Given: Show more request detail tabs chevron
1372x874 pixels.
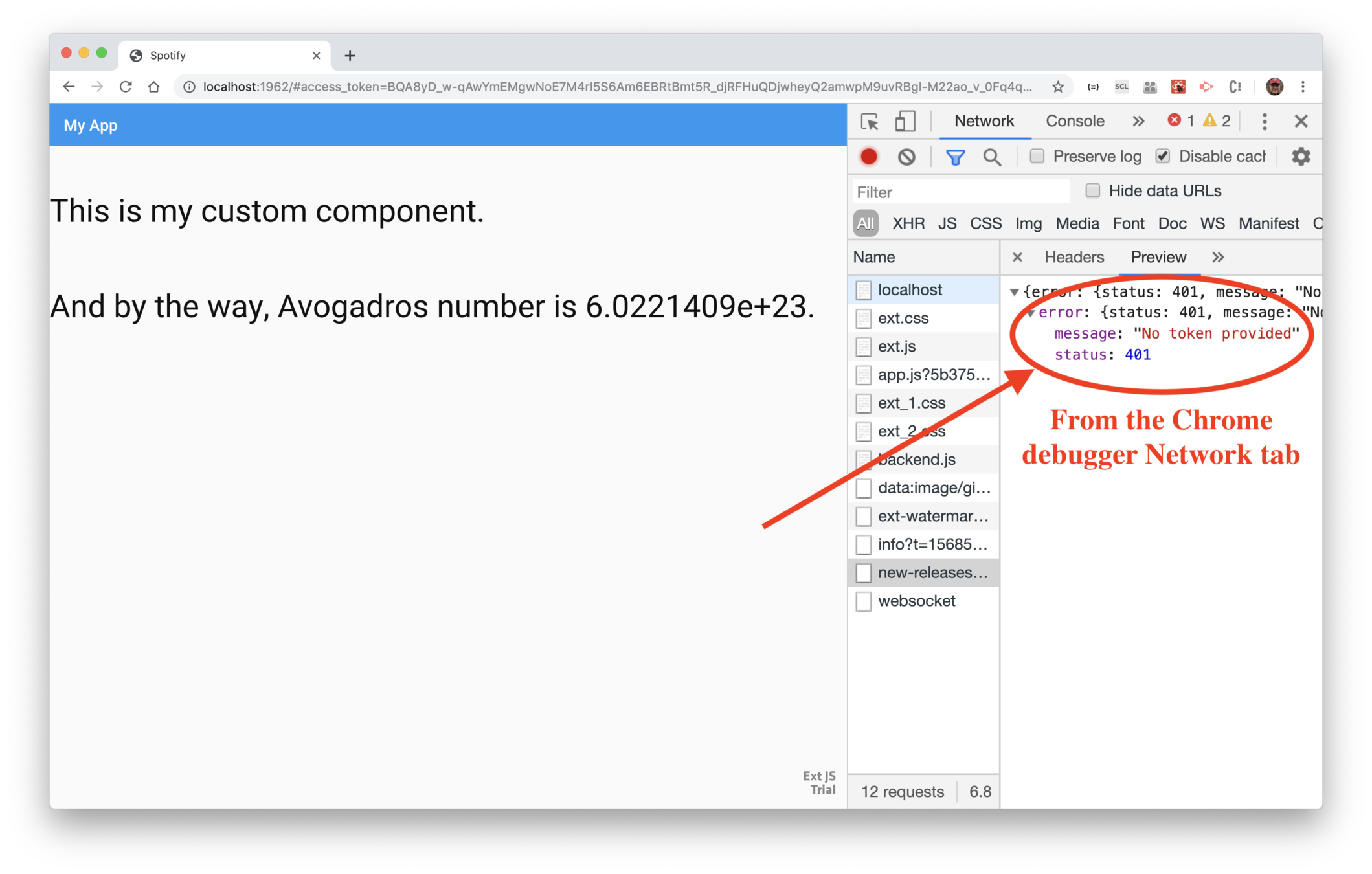Looking at the screenshot, I should 1218,257.
